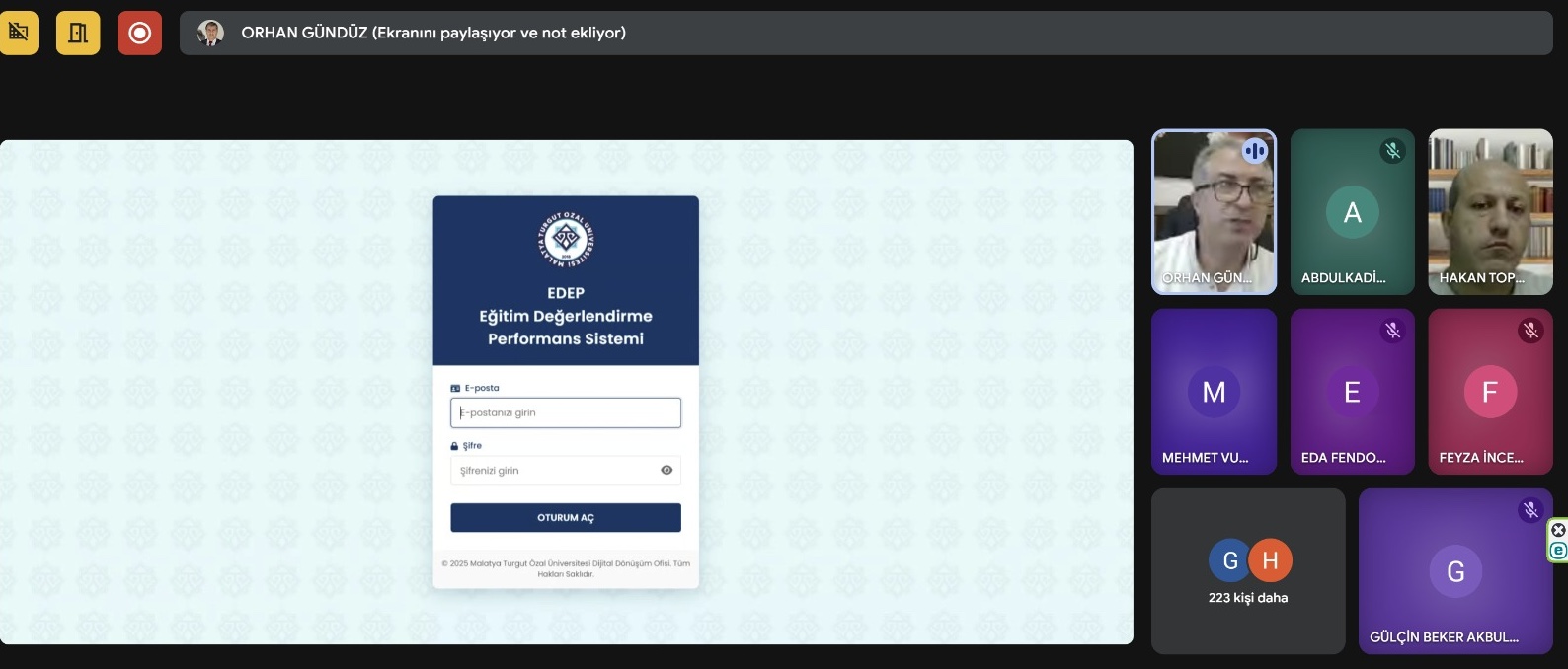Click the muted mic icon on EDA FENDO tile
Image resolution: width=1568 pixels, height=669 pixels.
pos(1392,331)
